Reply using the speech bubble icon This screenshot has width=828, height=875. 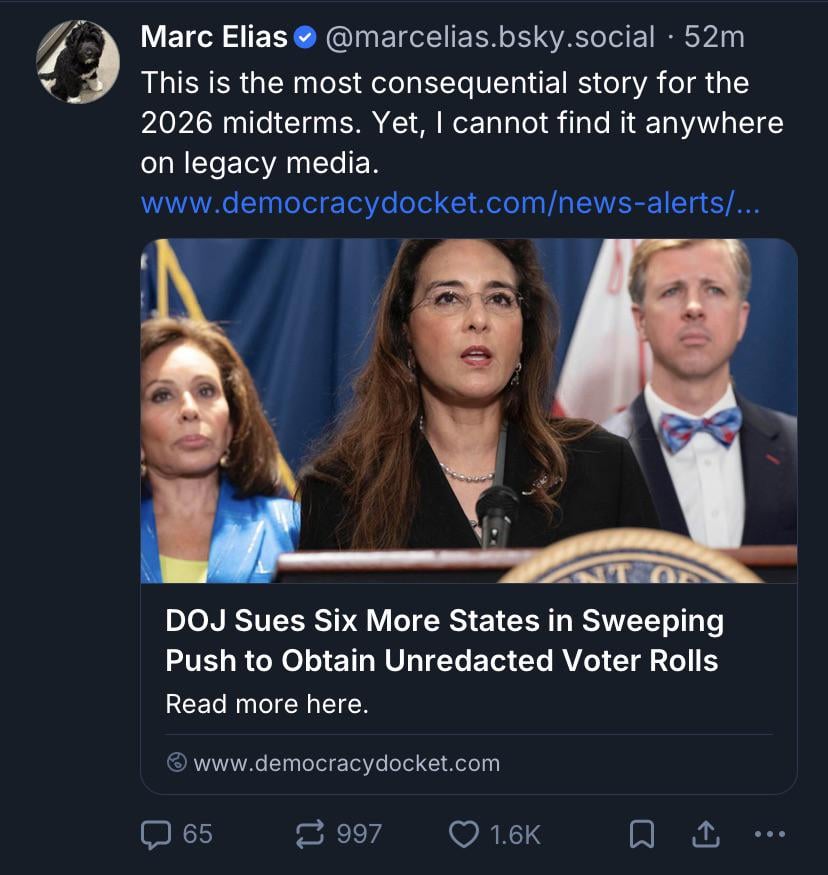pyautogui.click(x=155, y=833)
